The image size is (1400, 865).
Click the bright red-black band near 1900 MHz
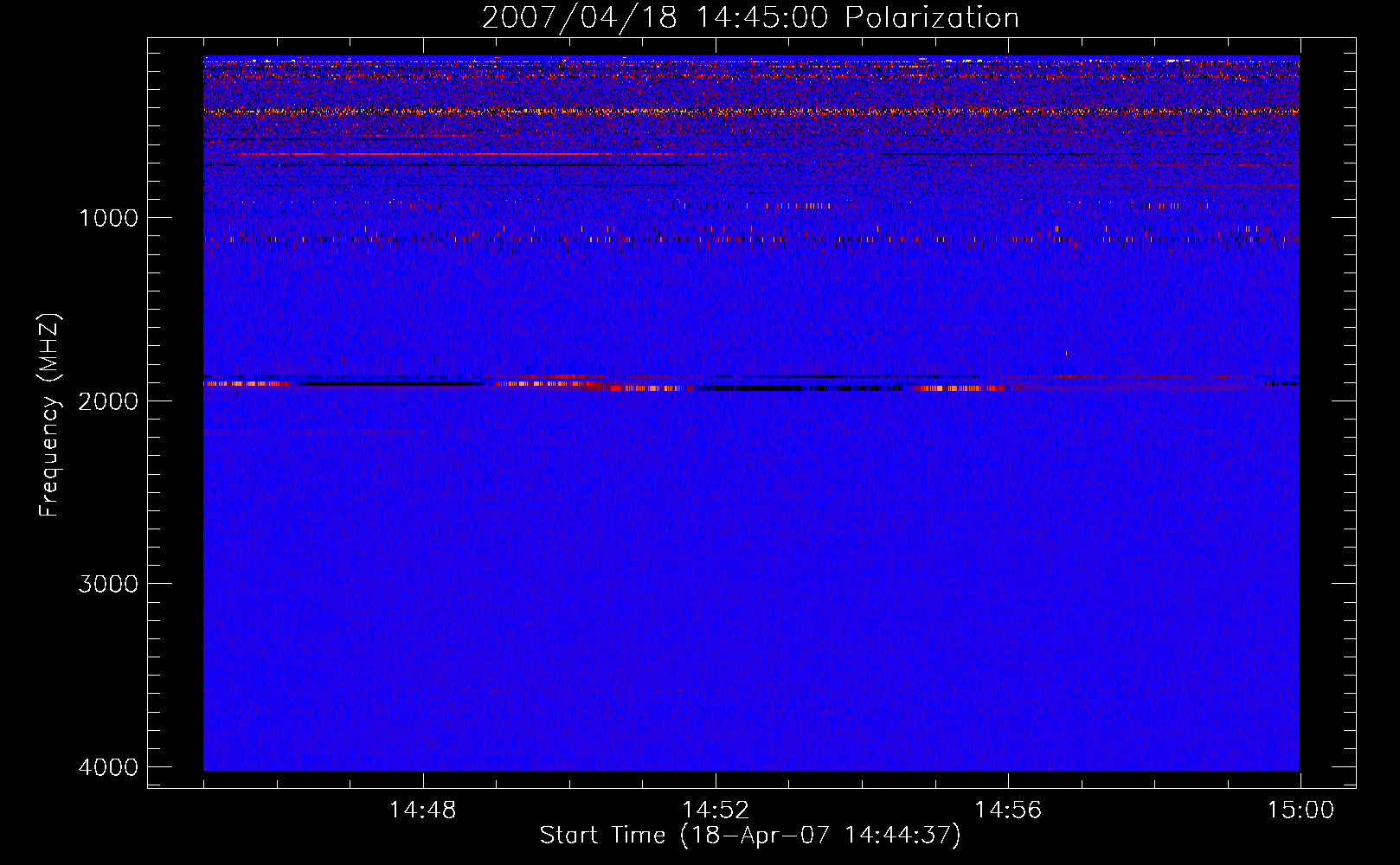click(751, 383)
